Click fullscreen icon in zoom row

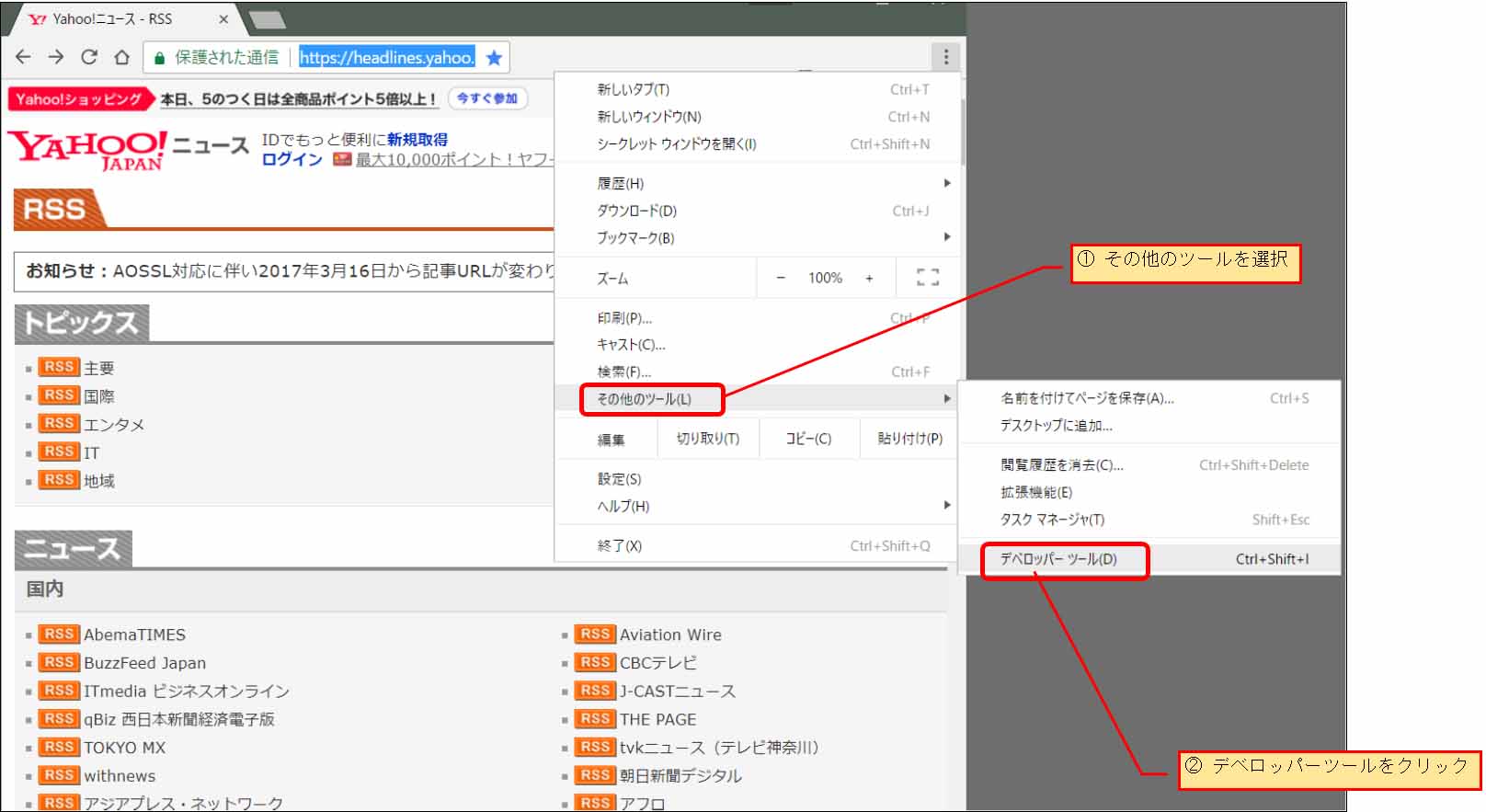(x=928, y=278)
